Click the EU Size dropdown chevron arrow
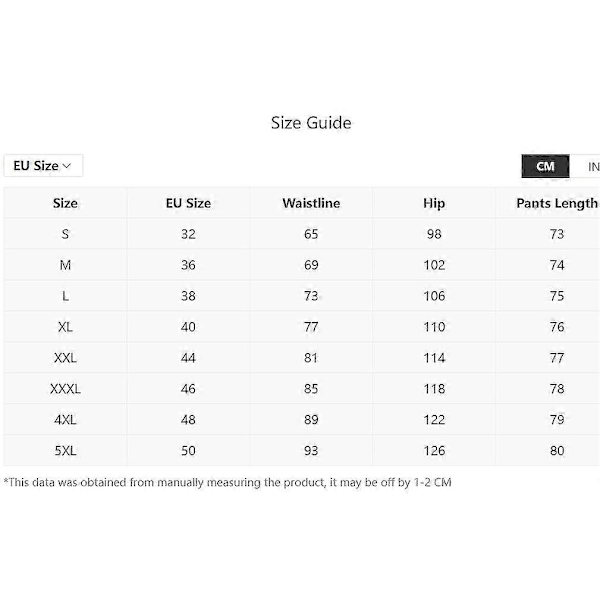600x600 pixels. click(x=67, y=166)
